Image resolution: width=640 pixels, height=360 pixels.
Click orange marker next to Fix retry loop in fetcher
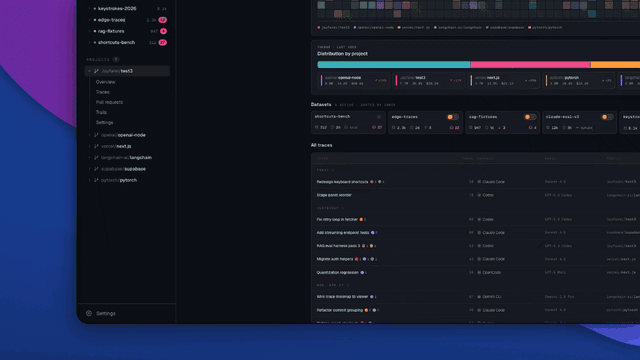coord(361,220)
